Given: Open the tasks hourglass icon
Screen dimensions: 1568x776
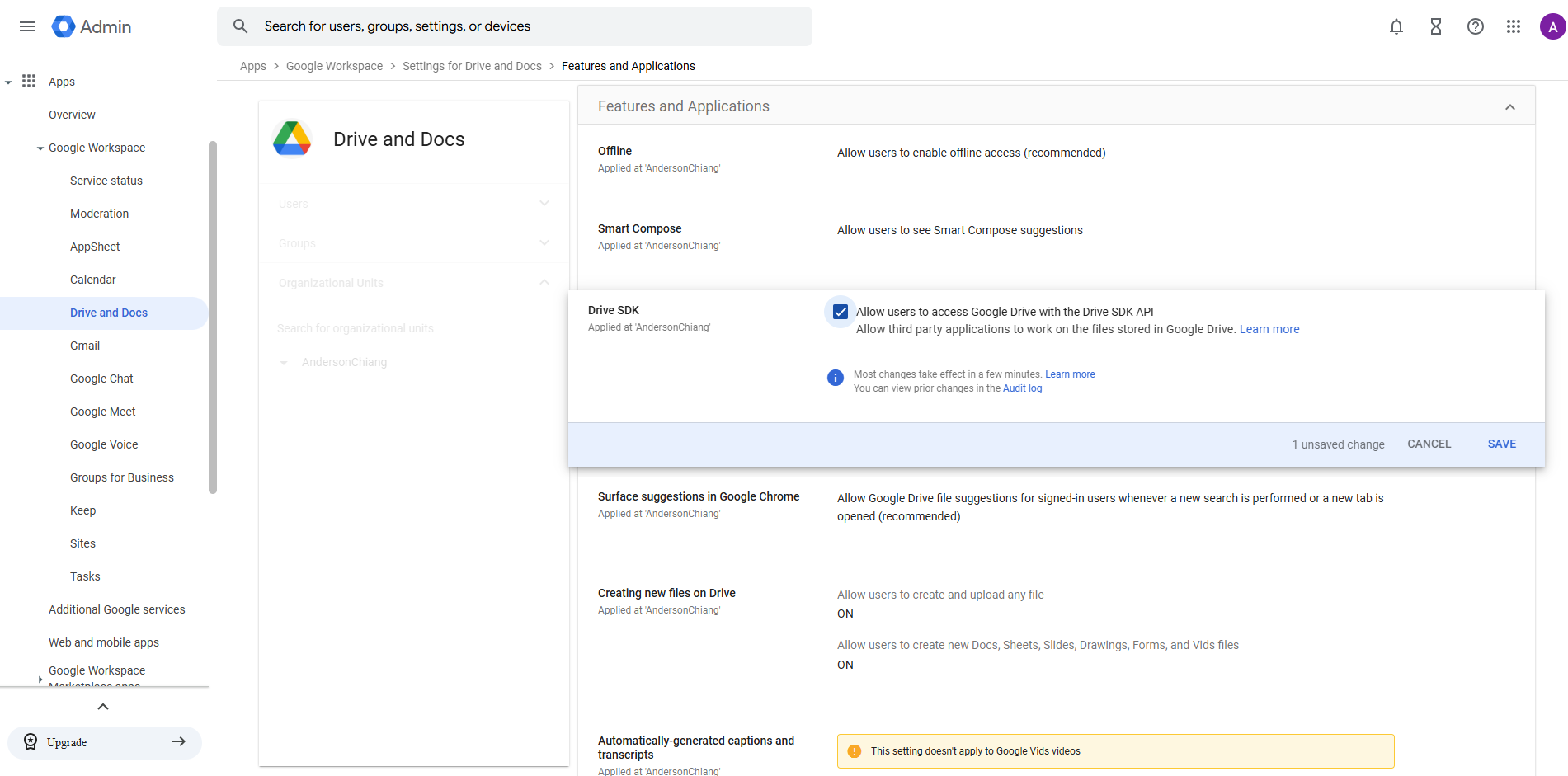Looking at the screenshot, I should coord(1436,26).
